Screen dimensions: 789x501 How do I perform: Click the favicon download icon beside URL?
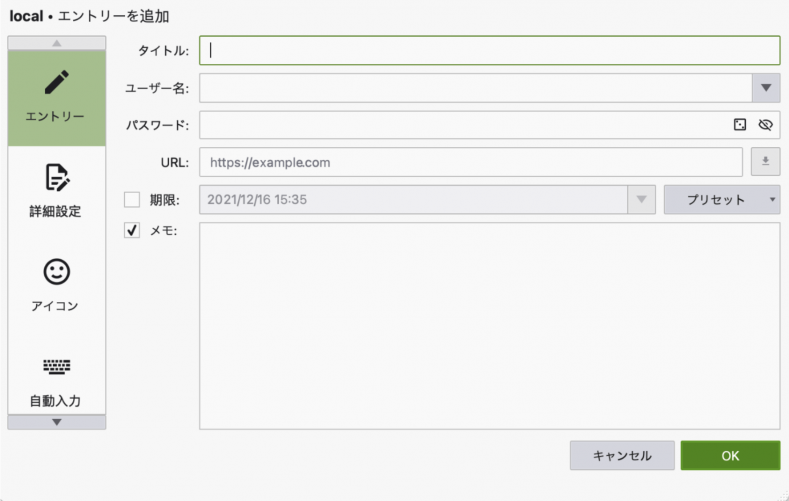pyautogui.click(x=765, y=161)
